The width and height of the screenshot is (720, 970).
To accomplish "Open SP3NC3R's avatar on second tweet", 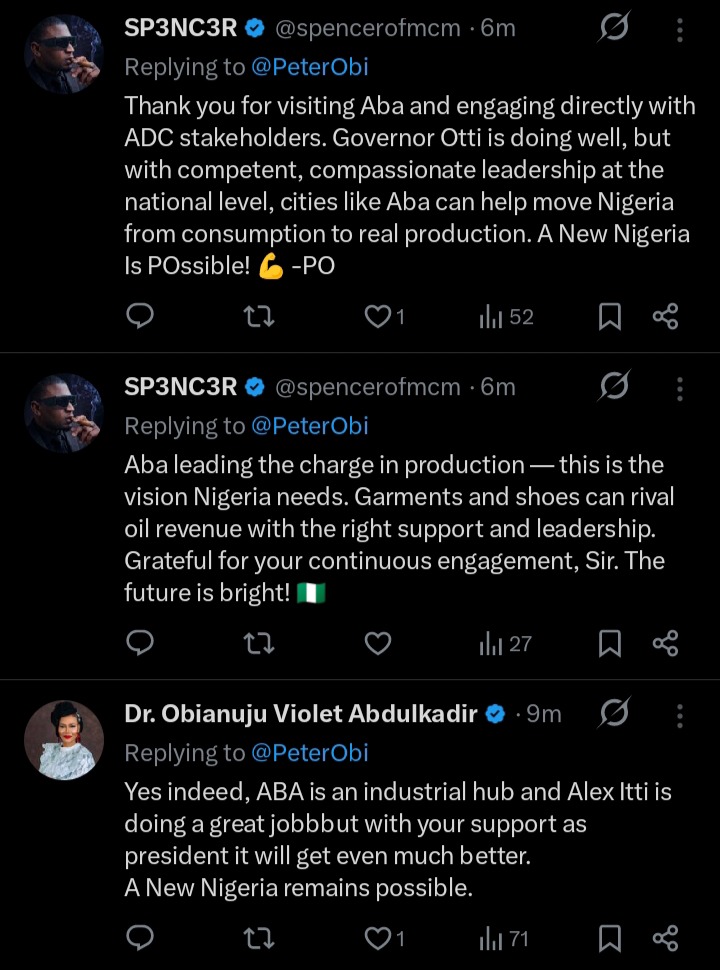I will click(64, 413).
